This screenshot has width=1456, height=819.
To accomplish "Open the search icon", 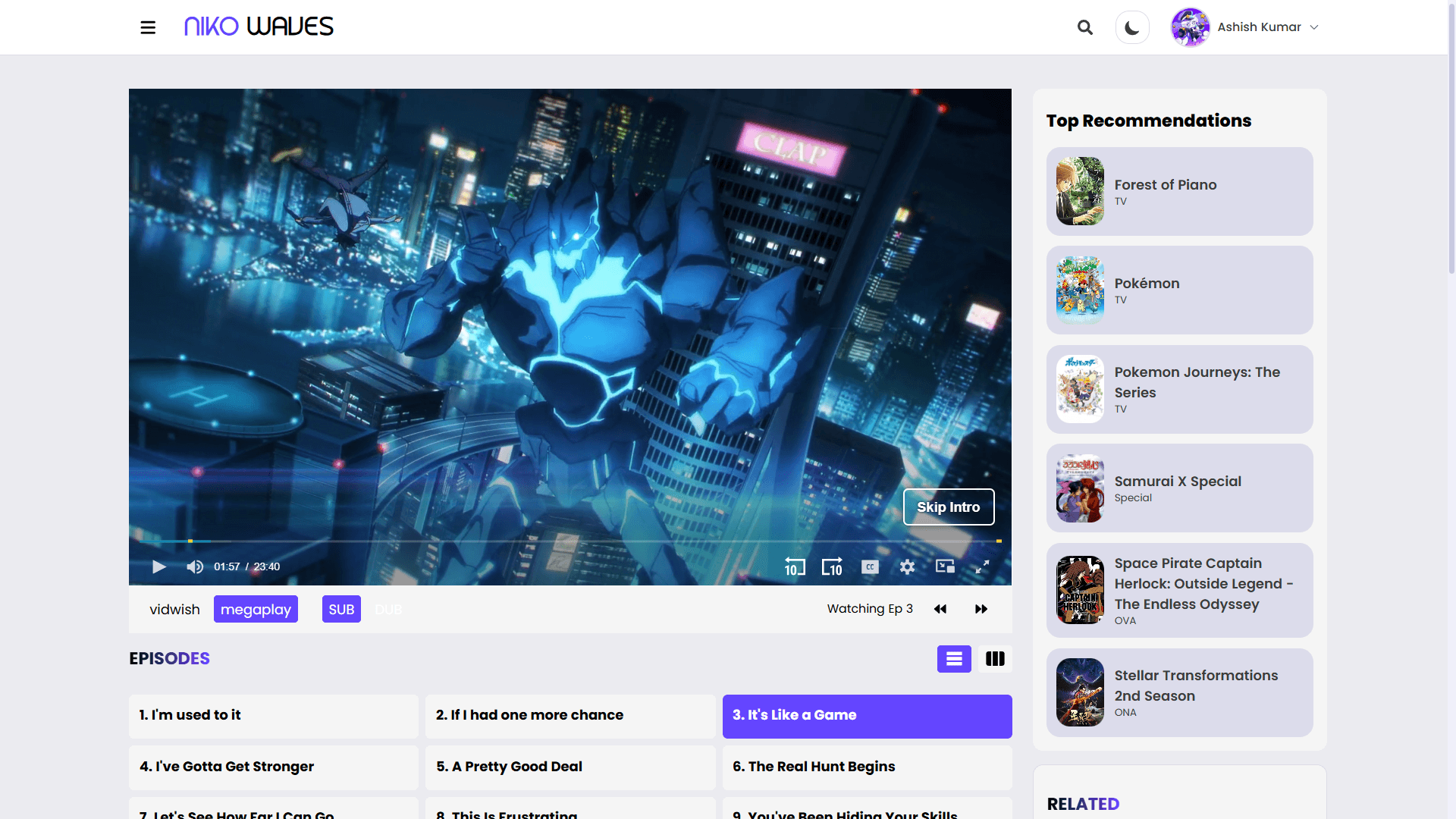I will click(1085, 27).
